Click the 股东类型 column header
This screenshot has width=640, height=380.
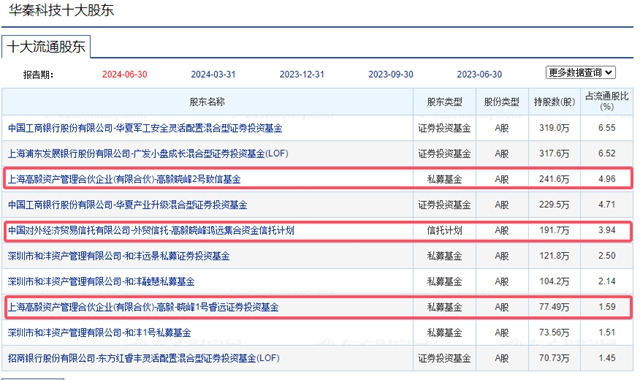[x=444, y=102]
